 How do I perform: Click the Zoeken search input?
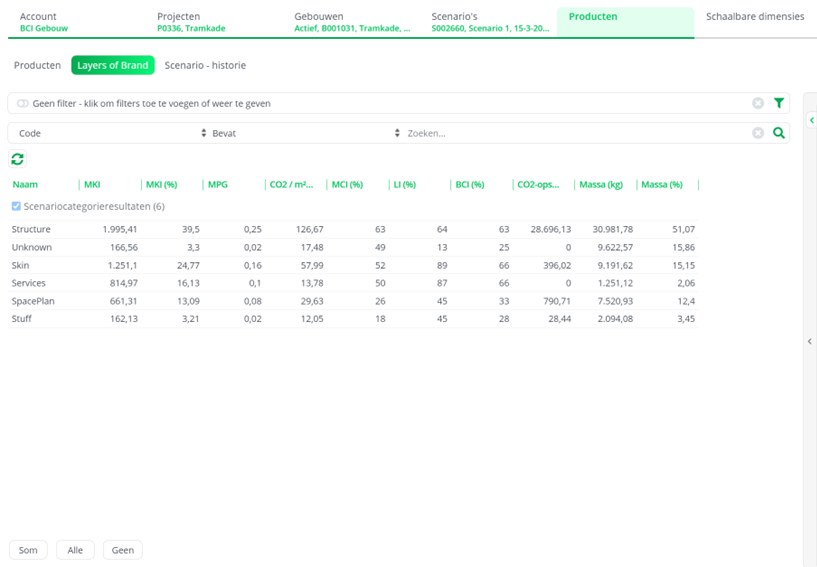576,133
